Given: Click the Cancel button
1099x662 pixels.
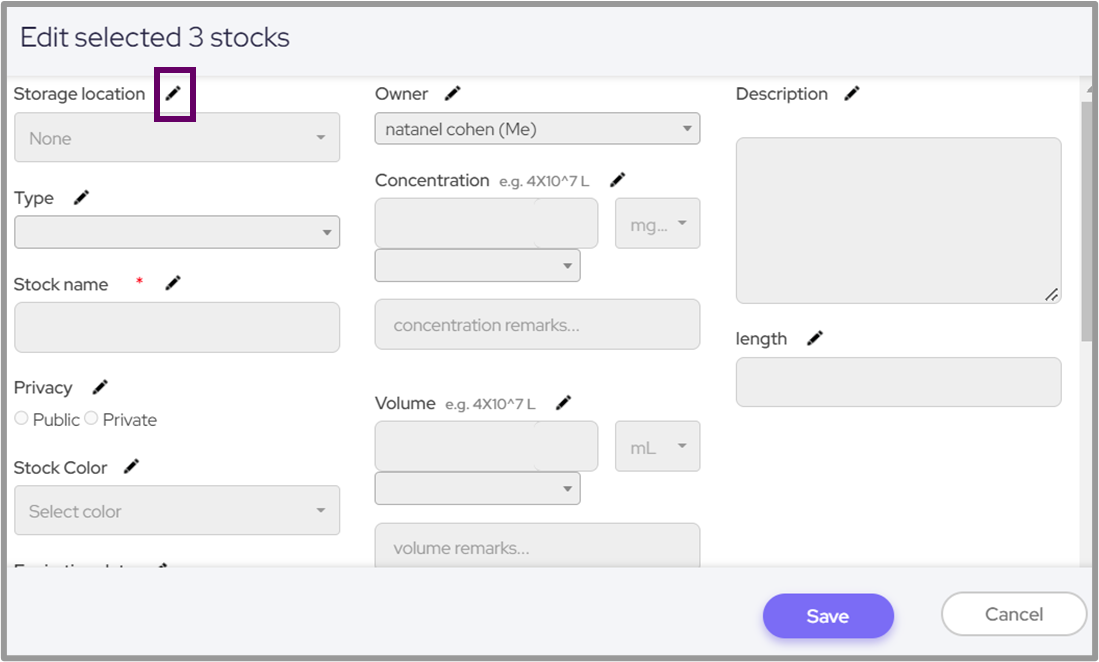Looking at the screenshot, I should pyautogui.click(x=1013, y=614).
